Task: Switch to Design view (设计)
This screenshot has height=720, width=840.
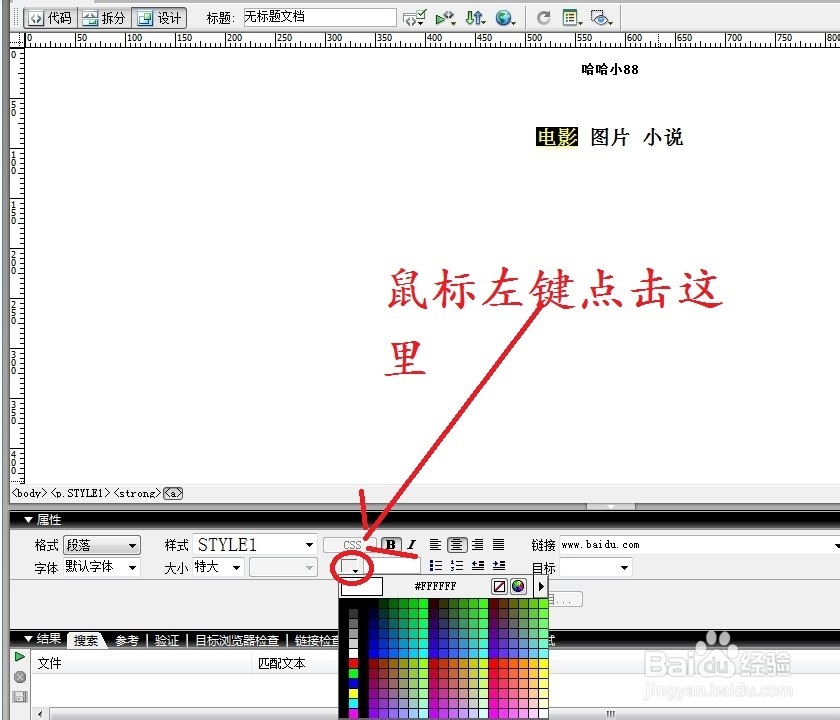Action: tap(159, 18)
